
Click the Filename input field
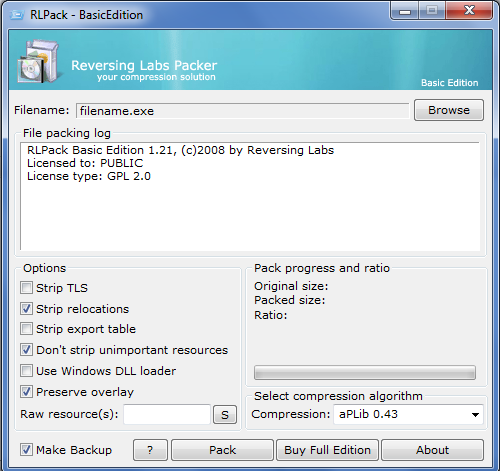[x=242, y=111]
